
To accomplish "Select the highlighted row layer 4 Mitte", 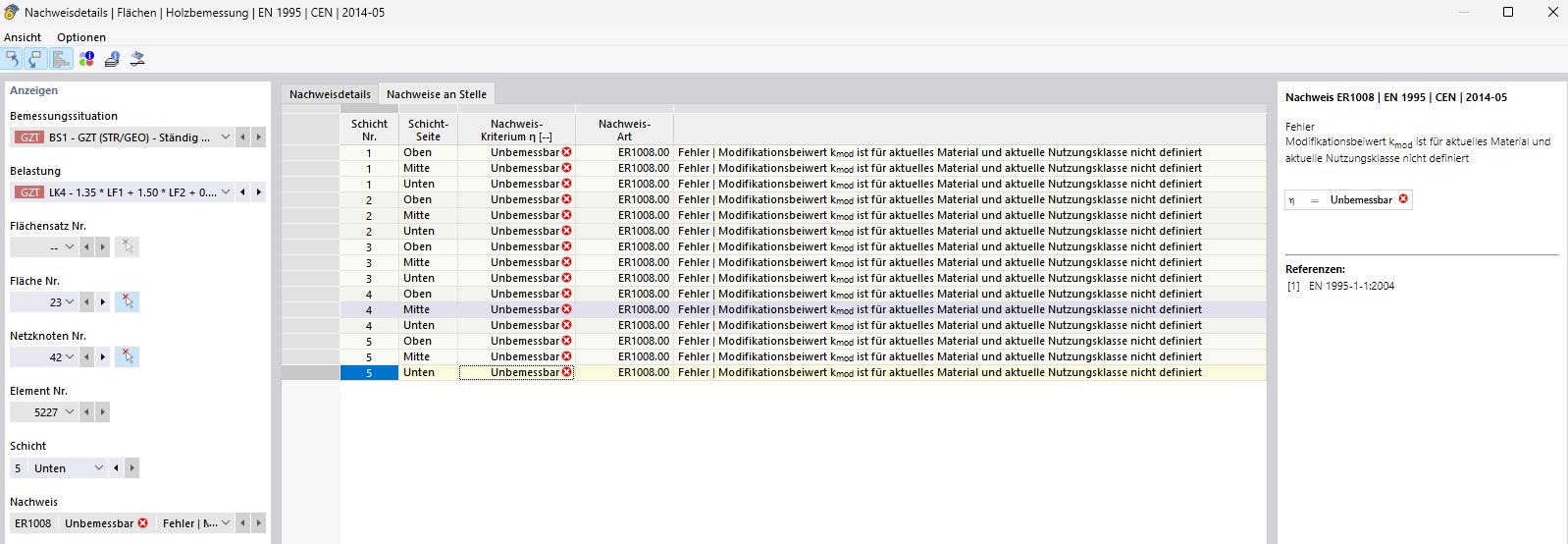I will 416,309.
